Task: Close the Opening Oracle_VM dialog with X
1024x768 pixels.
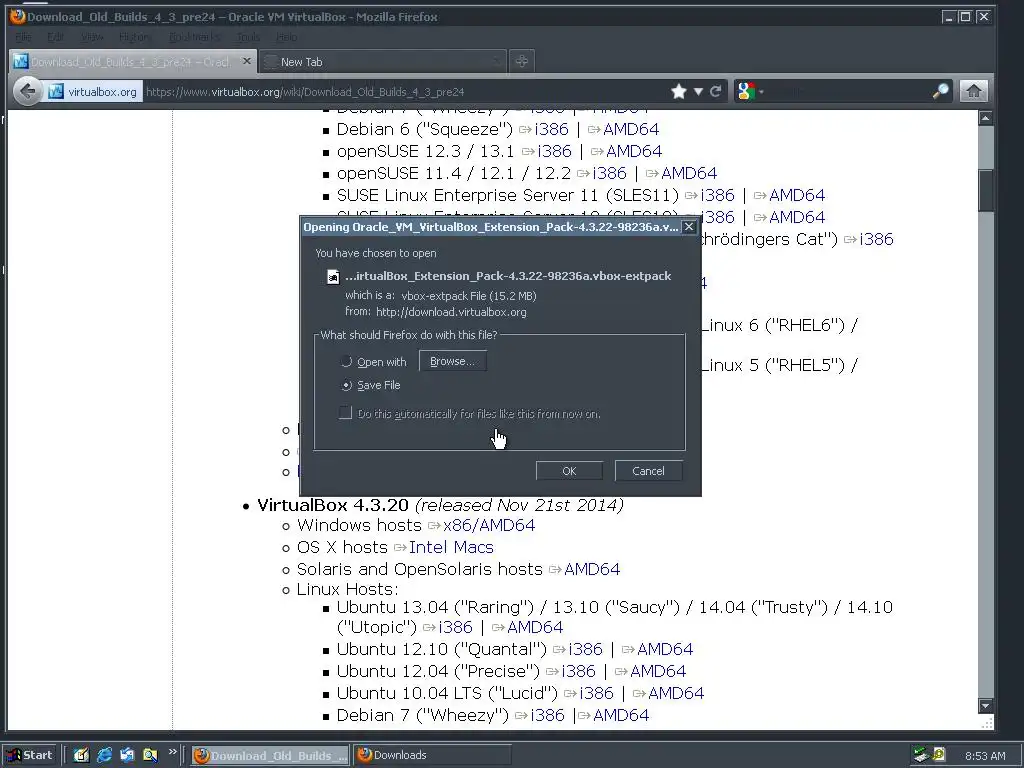Action: tap(688, 227)
